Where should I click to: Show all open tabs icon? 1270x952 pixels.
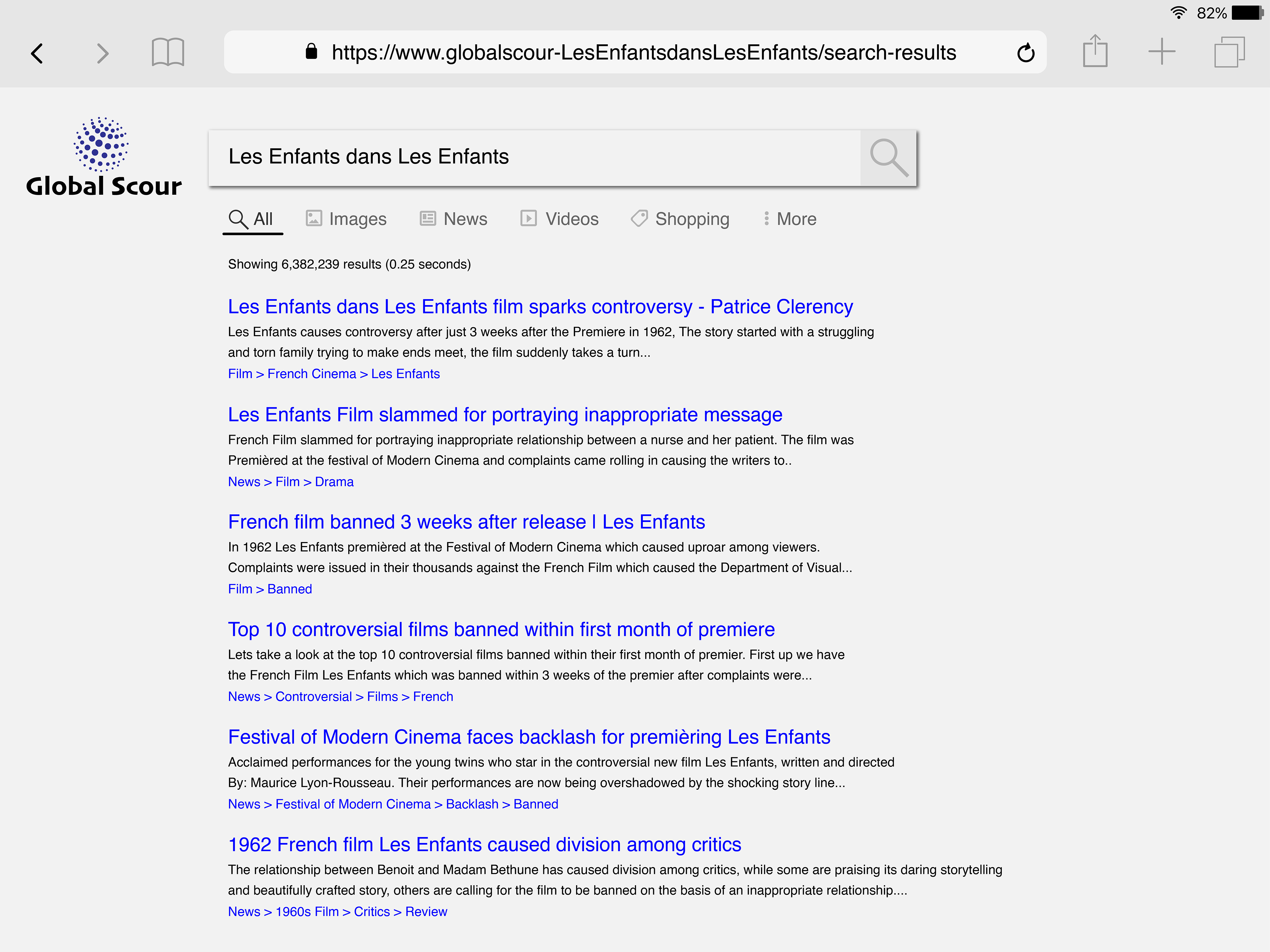[x=1229, y=52]
